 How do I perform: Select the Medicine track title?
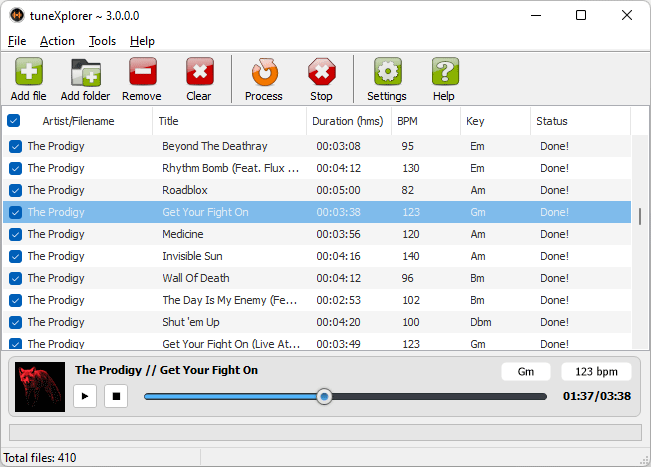point(183,234)
